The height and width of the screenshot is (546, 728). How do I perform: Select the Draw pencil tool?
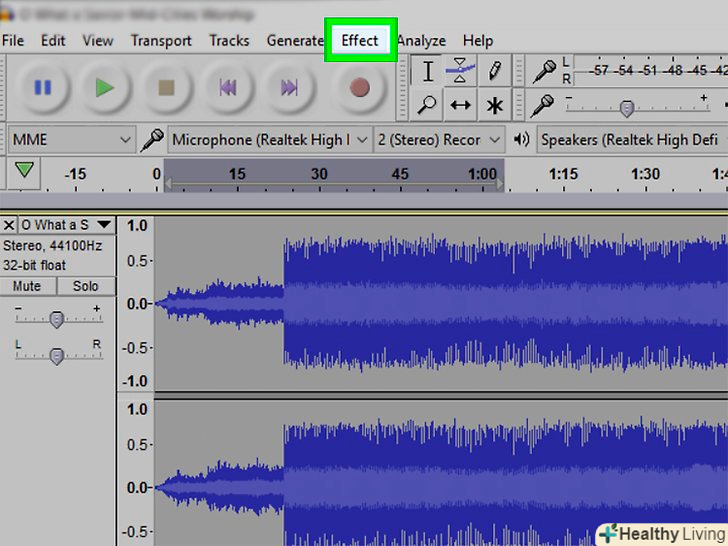pos(494,71)
